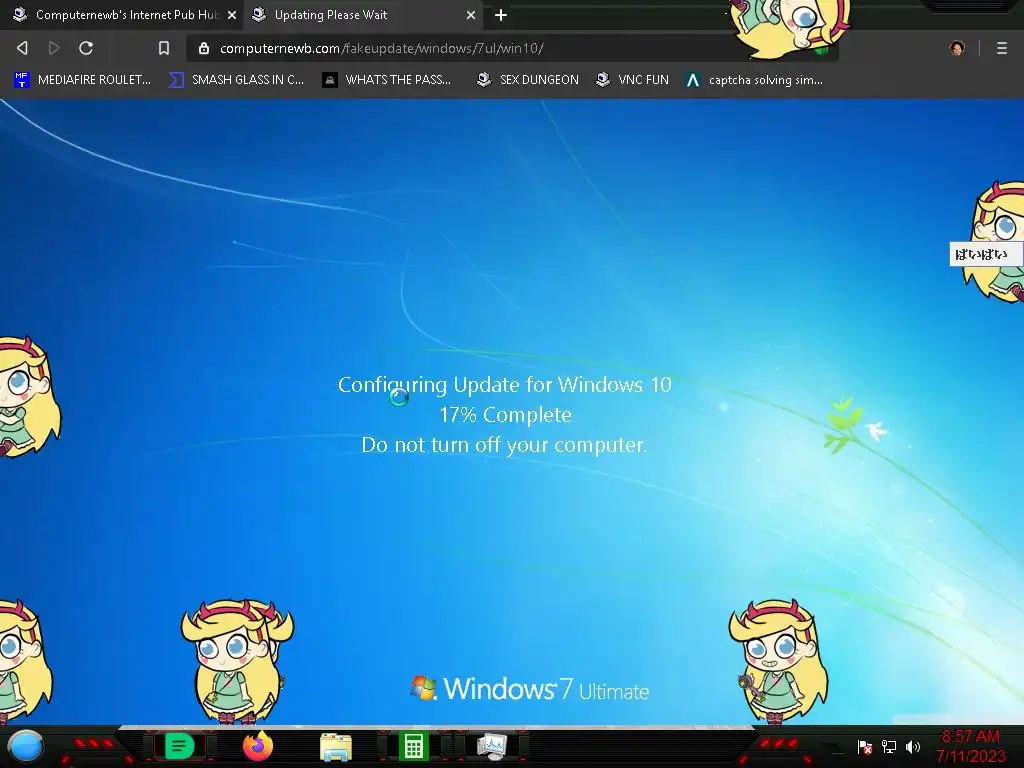Click the volume speaker tray icon
The height and width of the screenshot is (768, 1024).
pos(913,746)
